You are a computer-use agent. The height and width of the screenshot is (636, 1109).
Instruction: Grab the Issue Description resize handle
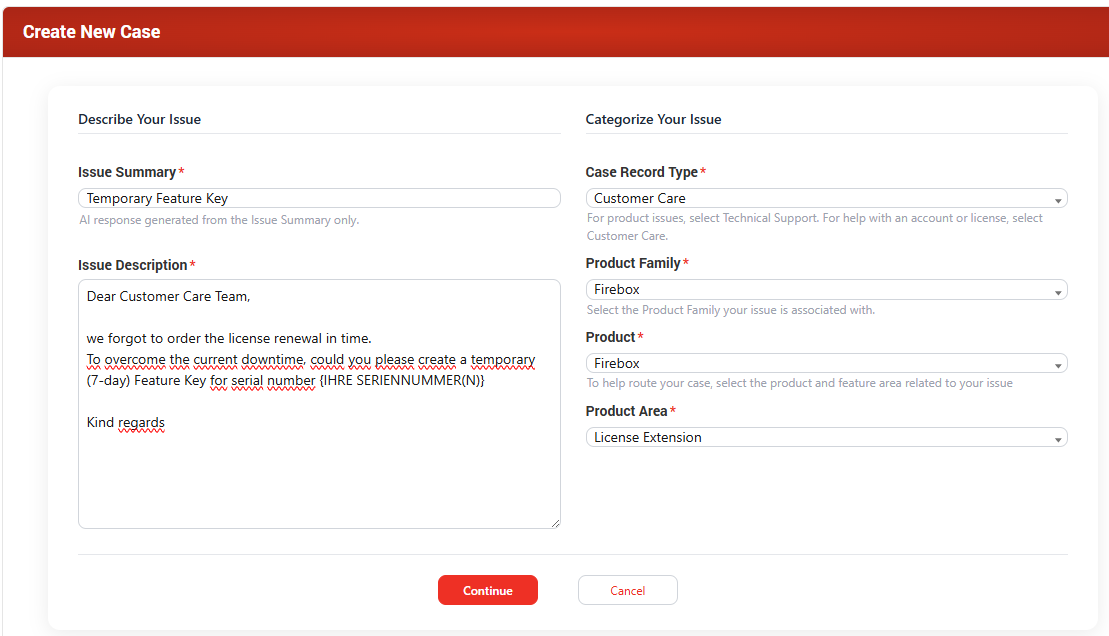click(x=555, y=523)
